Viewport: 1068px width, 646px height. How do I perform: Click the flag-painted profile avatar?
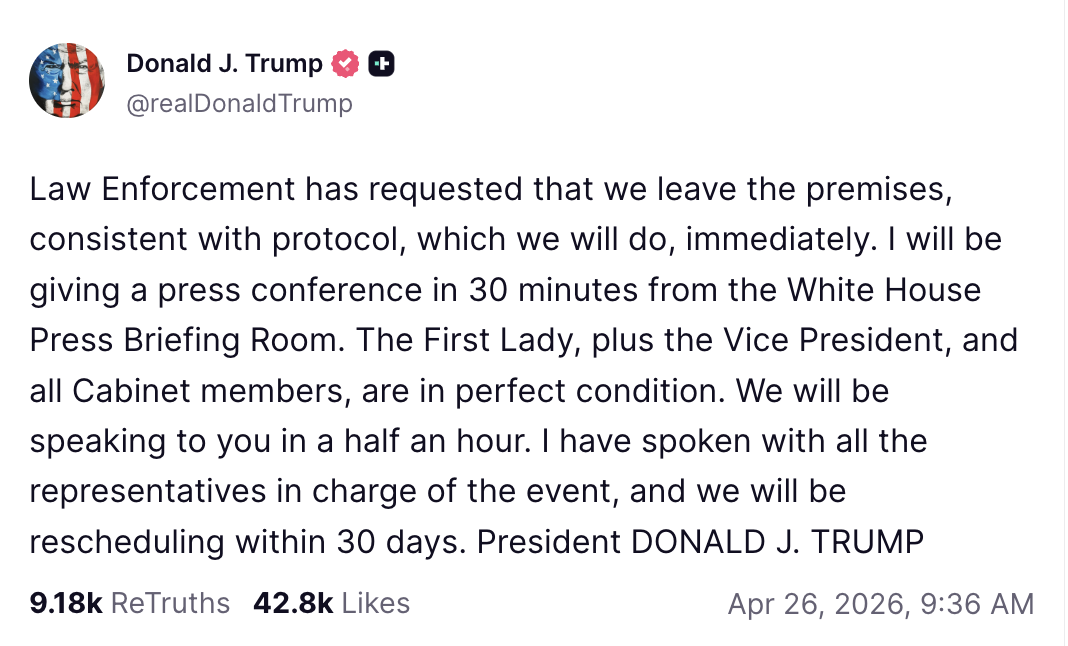[x=68, y=81]
